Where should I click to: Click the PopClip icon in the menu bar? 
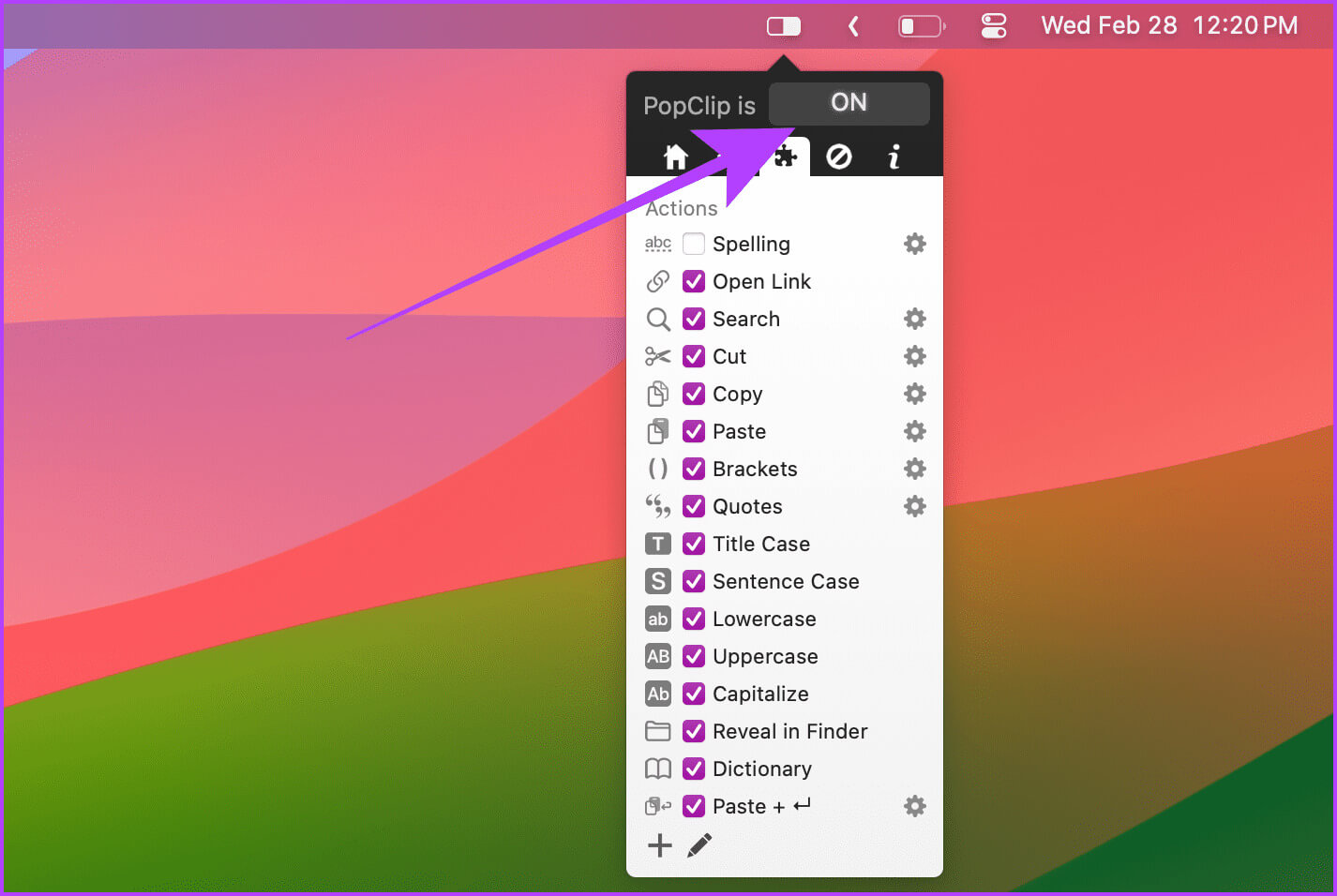click(x=784, y=26)
